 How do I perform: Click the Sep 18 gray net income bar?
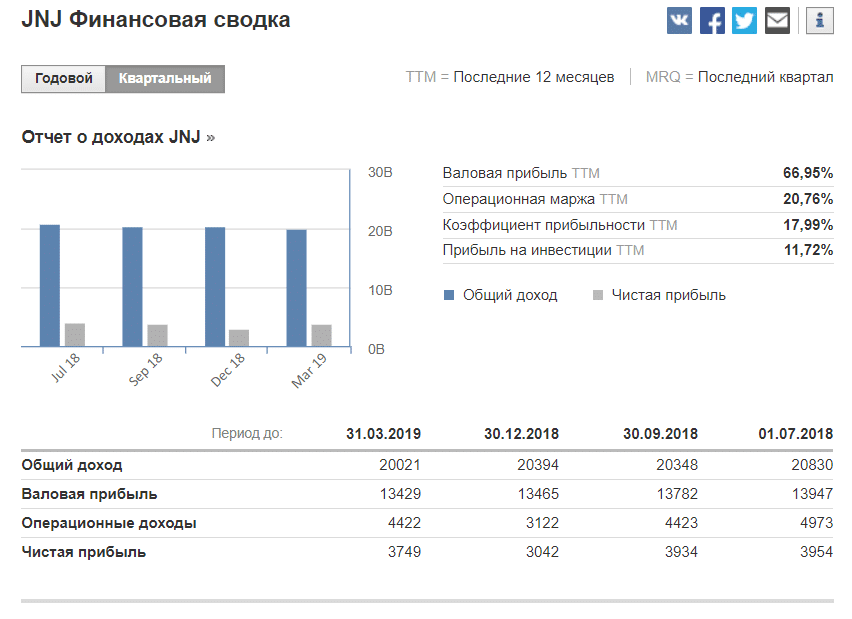[x=158, y=335]
